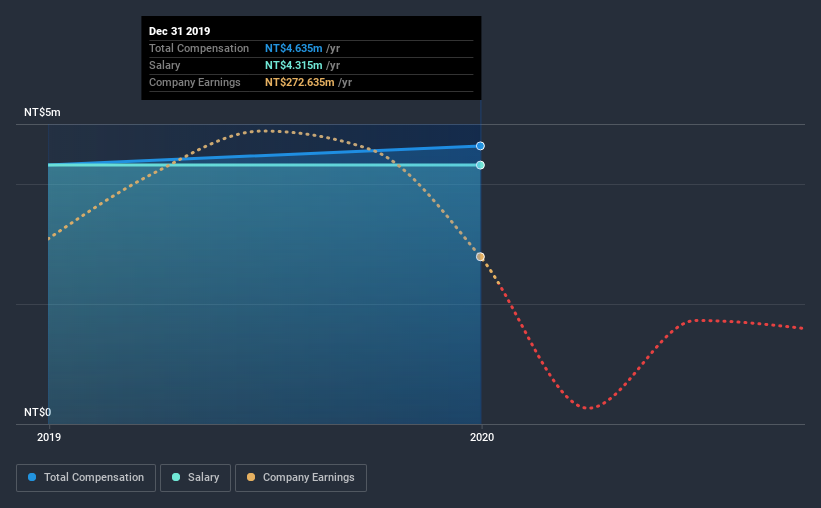Click the Total Compensation tooltip row label
The image size is (821, 508).
199,48
